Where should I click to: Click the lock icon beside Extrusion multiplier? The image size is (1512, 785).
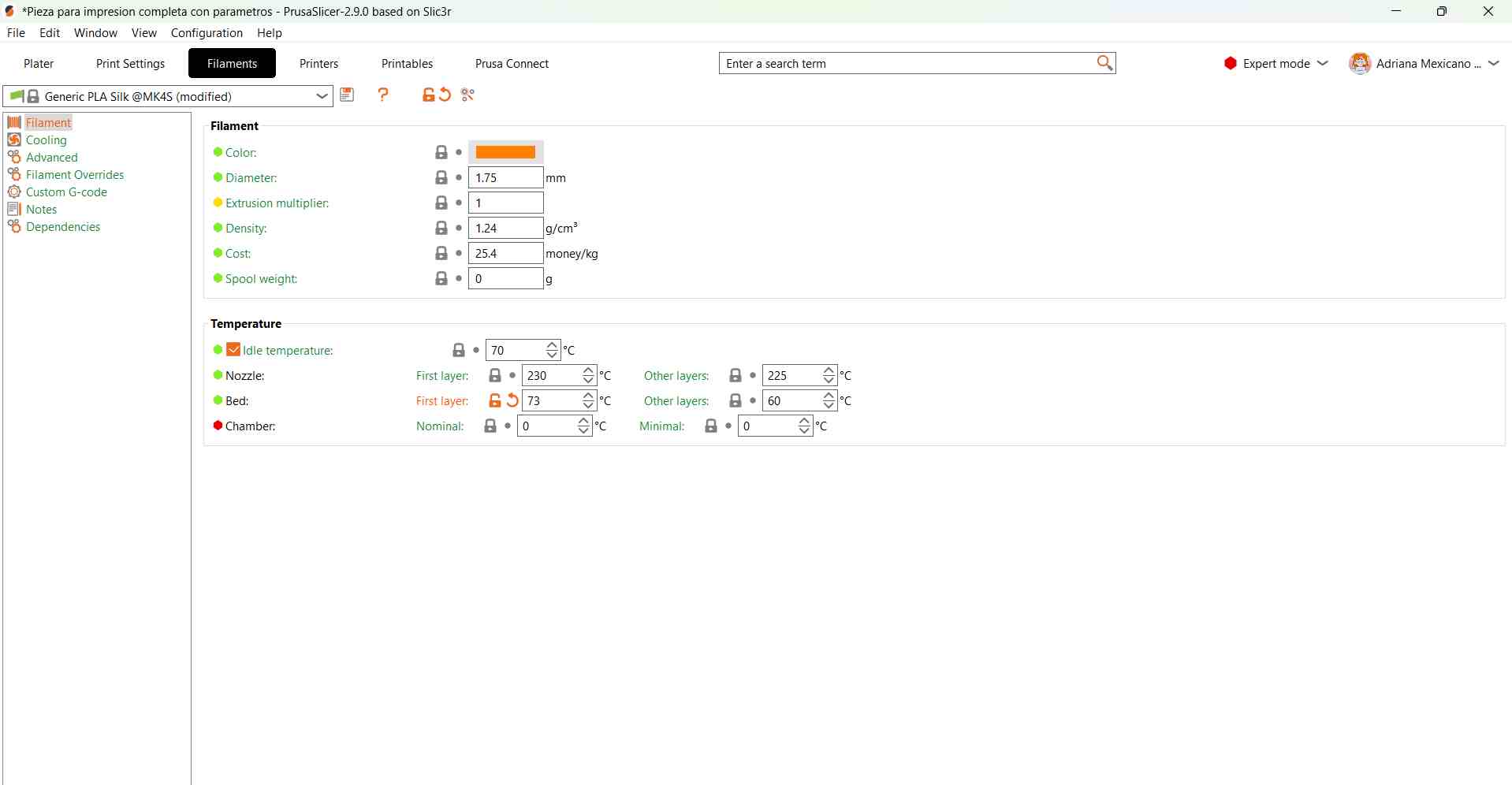pos(442,203)
